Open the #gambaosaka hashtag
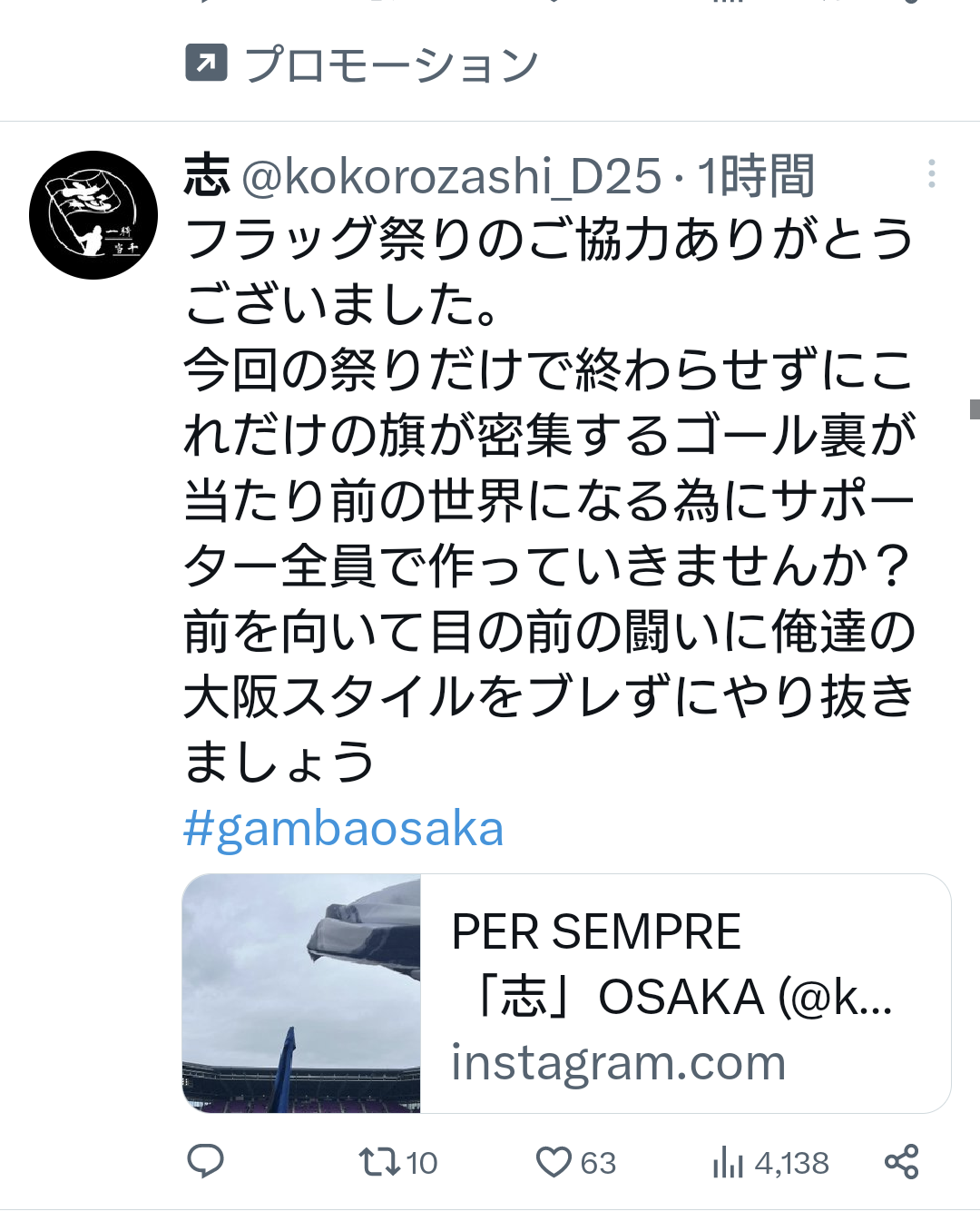 344,828
